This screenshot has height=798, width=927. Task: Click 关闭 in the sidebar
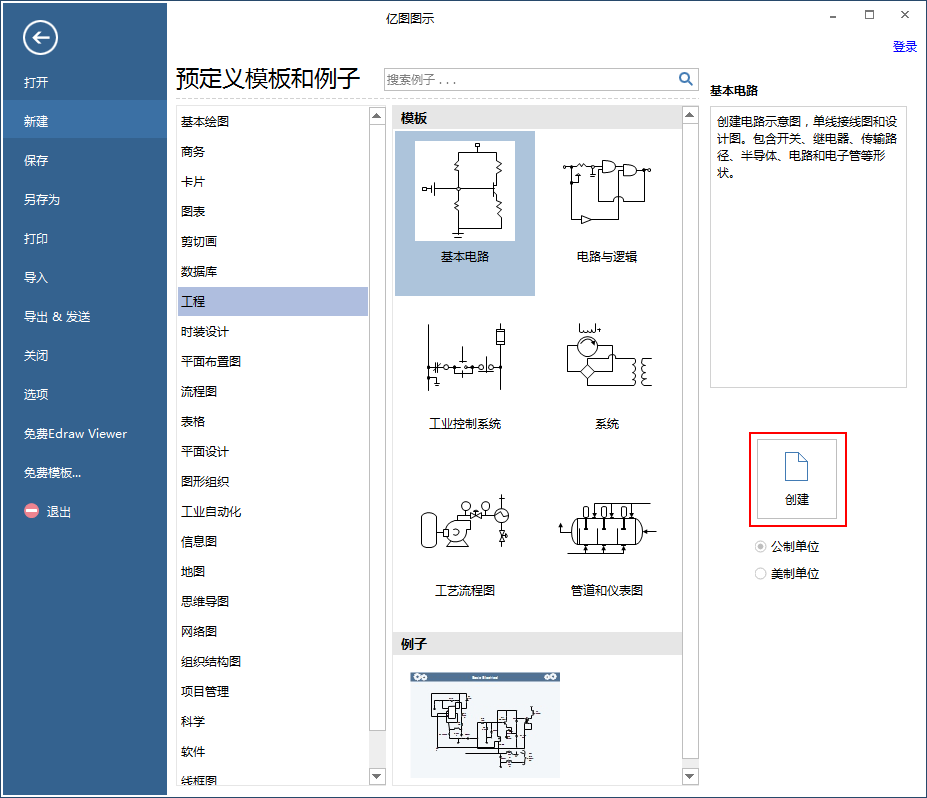tap(84, 355)
